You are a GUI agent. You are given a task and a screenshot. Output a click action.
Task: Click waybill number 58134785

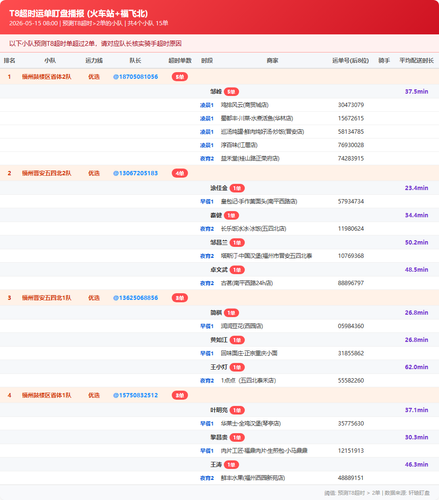(351, 132)
